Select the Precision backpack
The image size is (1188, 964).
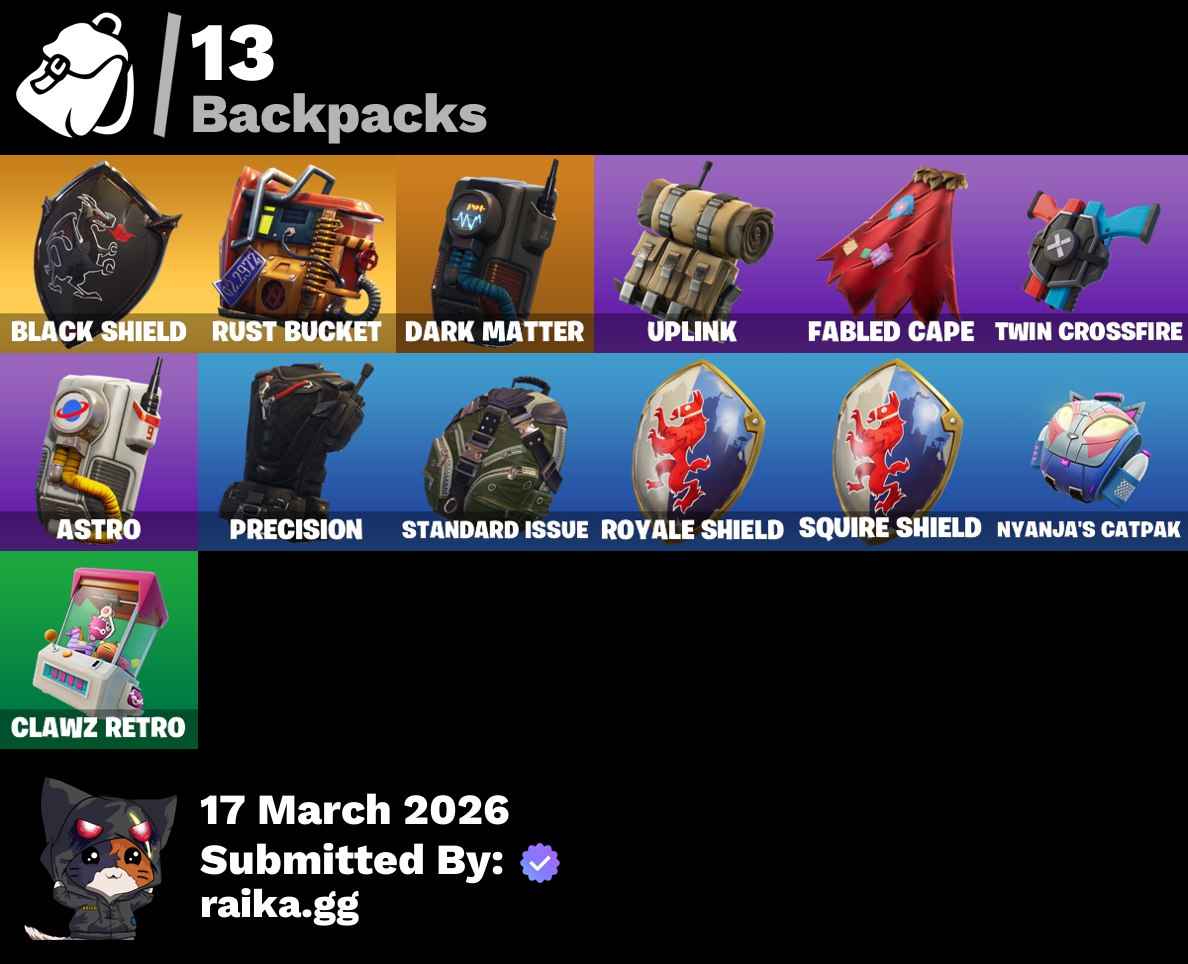[296, 452]
